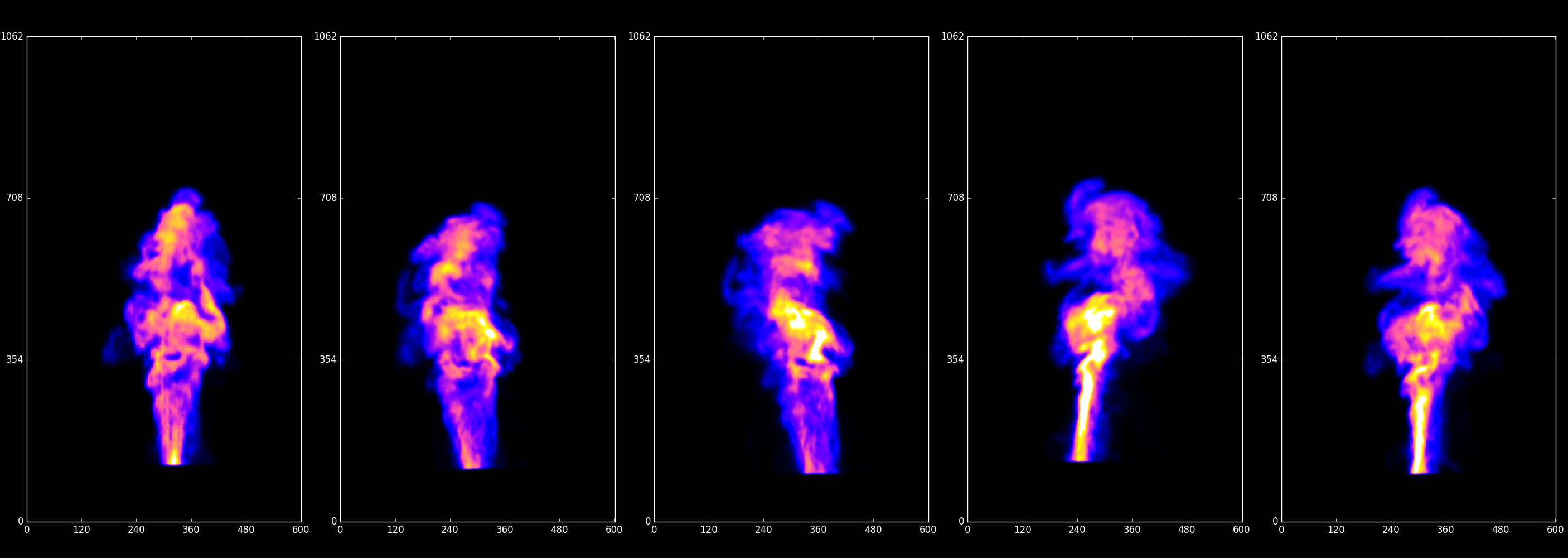Click the 480 x-axis label of the first plot

[x=246, y=530]
